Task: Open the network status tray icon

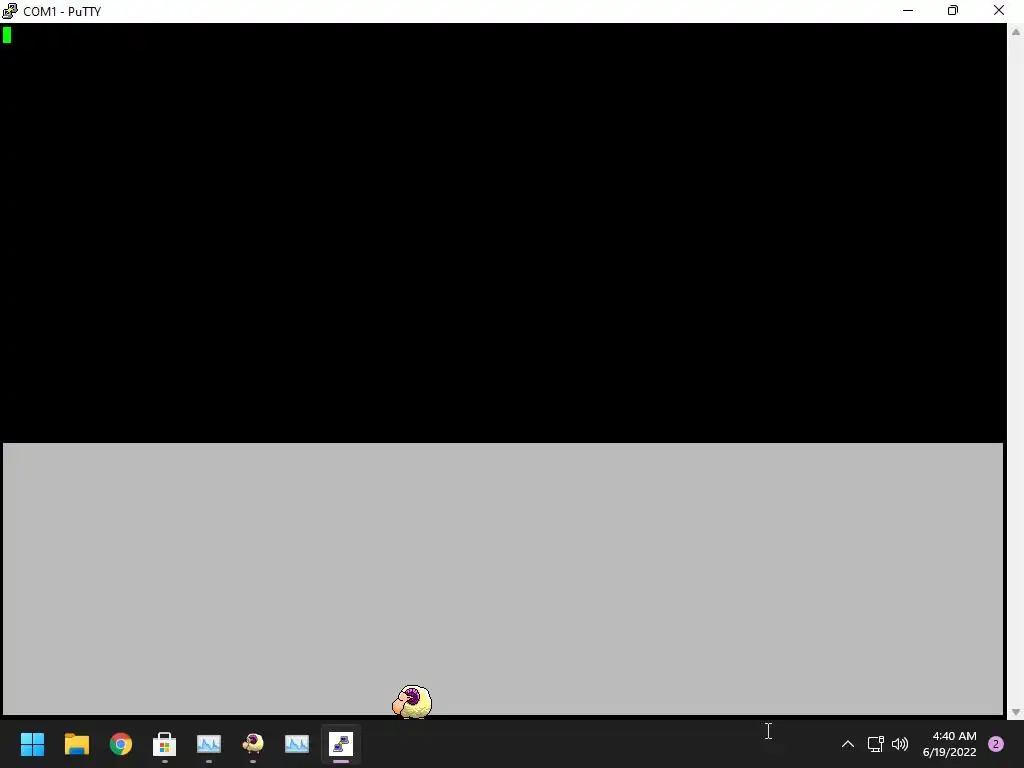Action: [x=875, y=744]
